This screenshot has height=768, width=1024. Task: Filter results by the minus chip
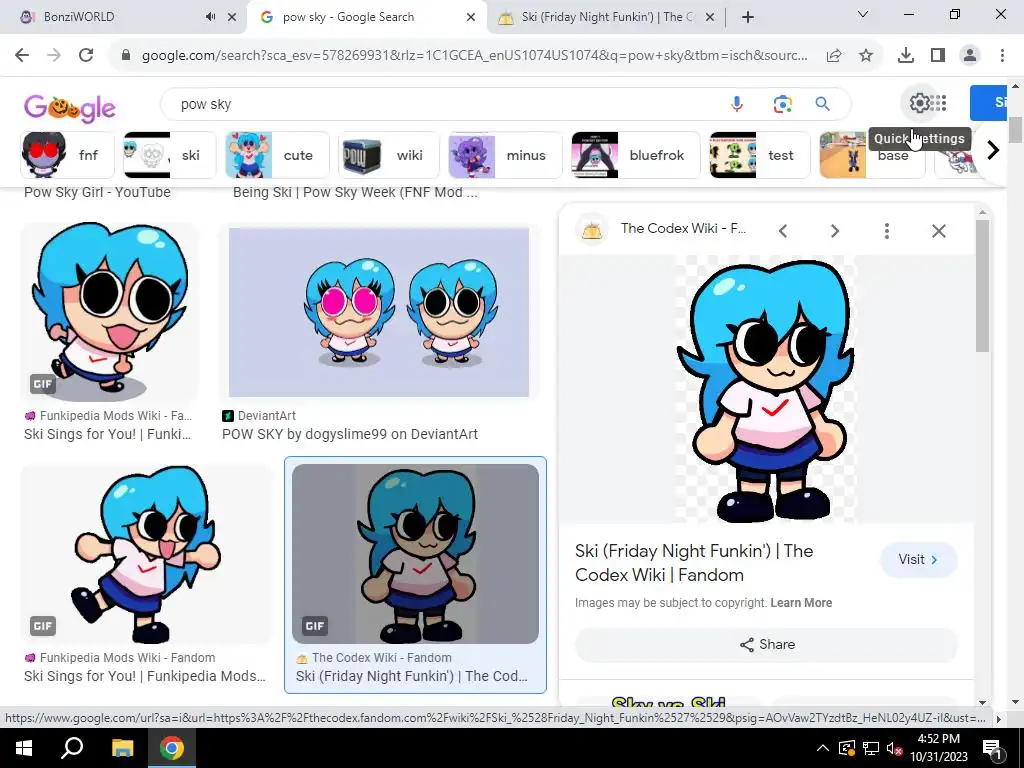(x=505, y=155)
